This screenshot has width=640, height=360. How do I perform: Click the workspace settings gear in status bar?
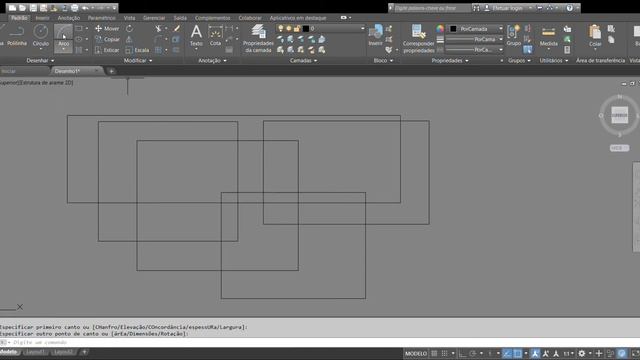582,353
